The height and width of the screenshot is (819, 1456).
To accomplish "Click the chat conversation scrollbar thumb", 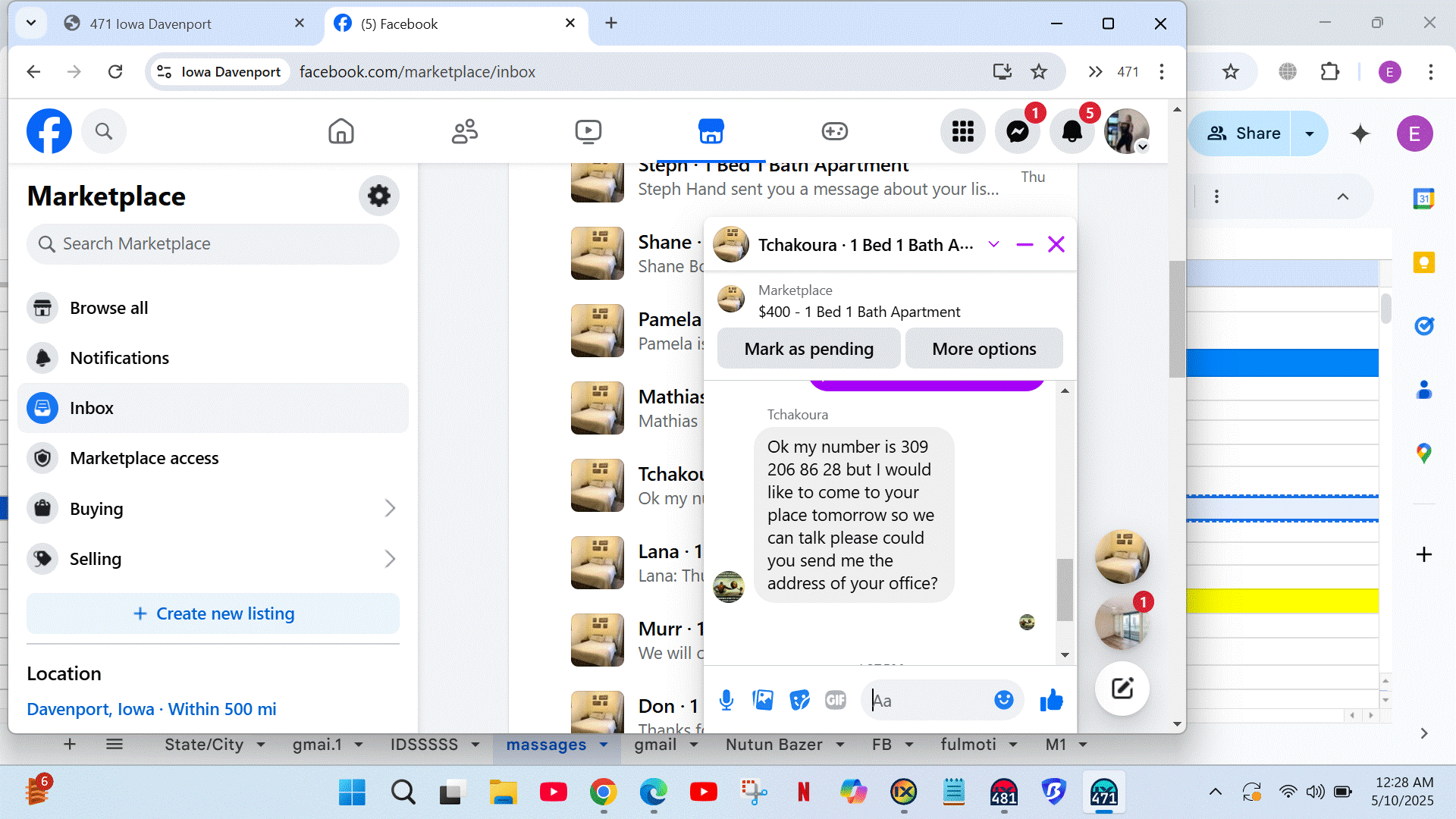I will (x=1065, y=589).
